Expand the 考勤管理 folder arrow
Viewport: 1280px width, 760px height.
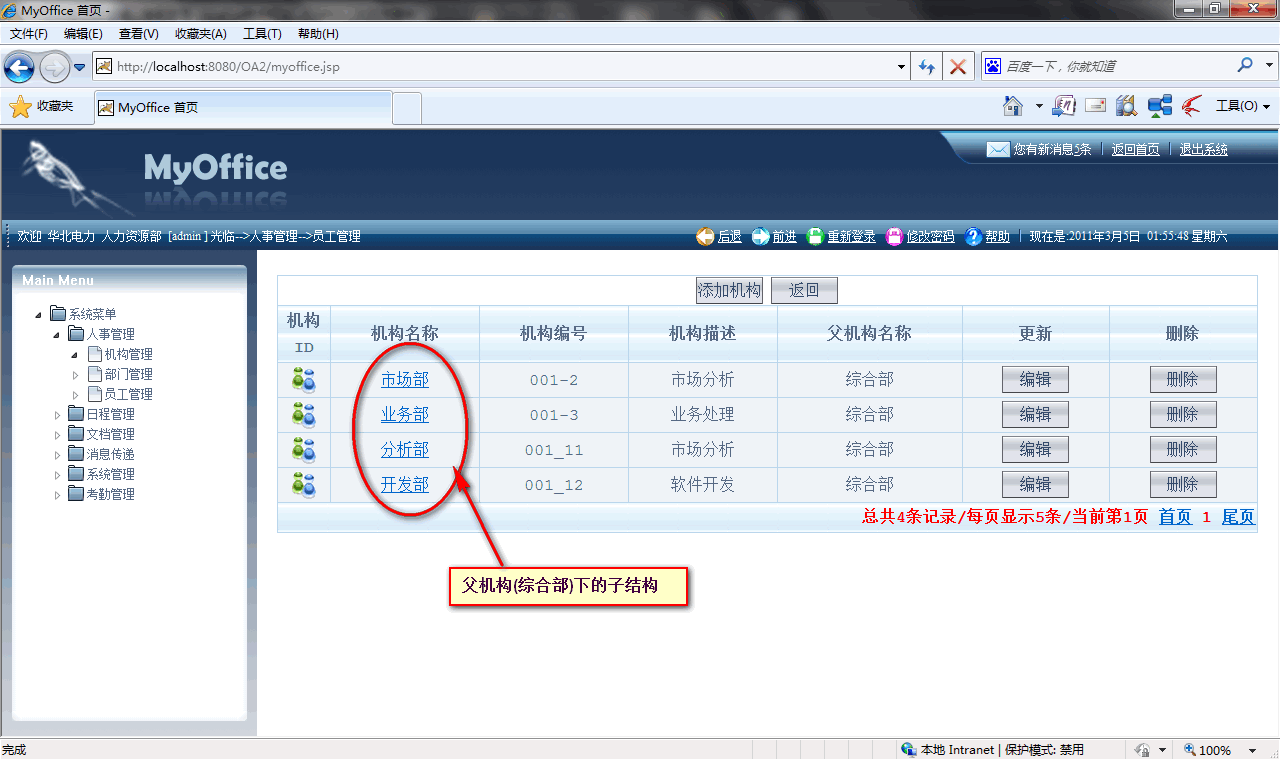[x=57, y=495]
